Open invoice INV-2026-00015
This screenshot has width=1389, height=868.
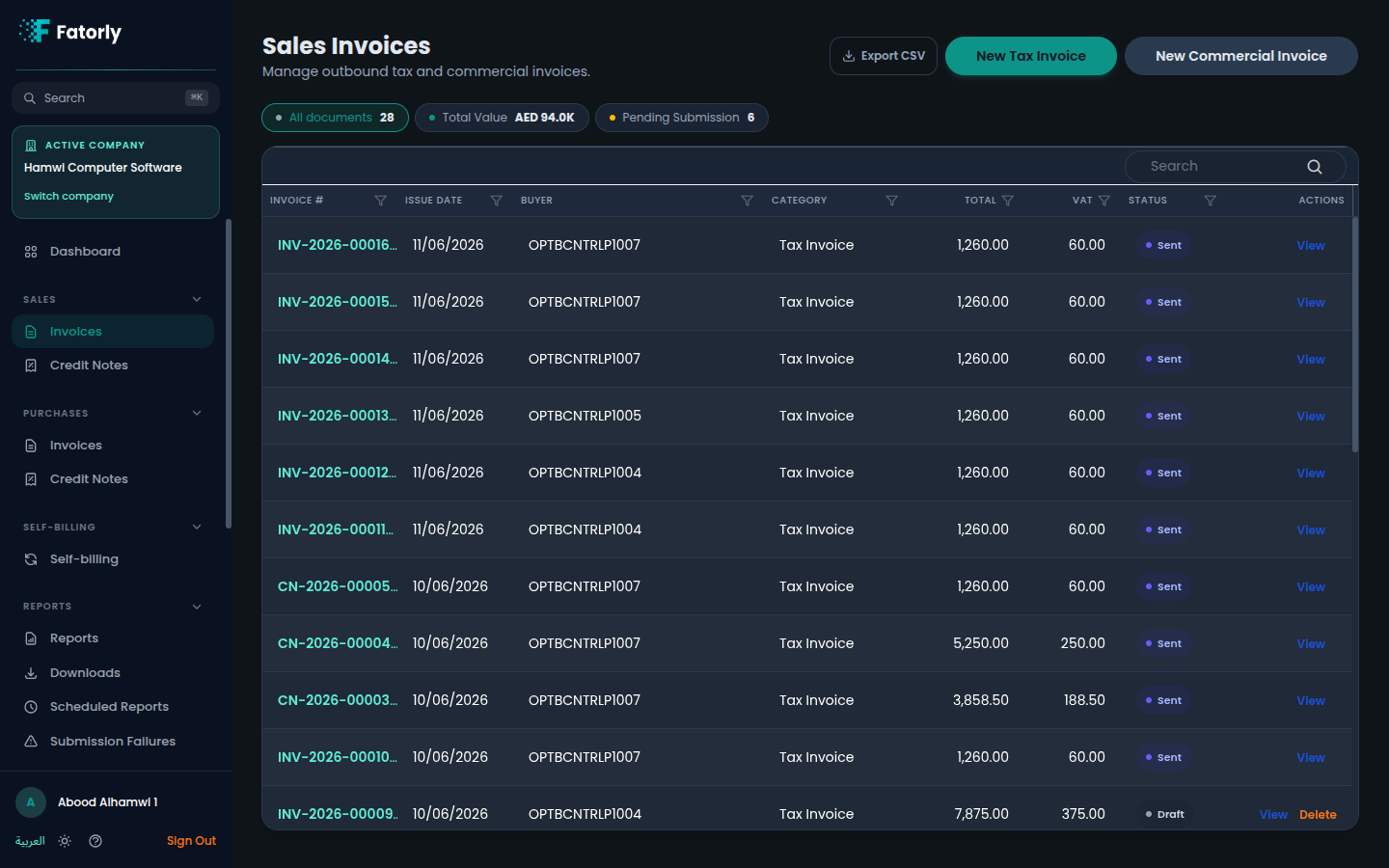click(338, 302)
